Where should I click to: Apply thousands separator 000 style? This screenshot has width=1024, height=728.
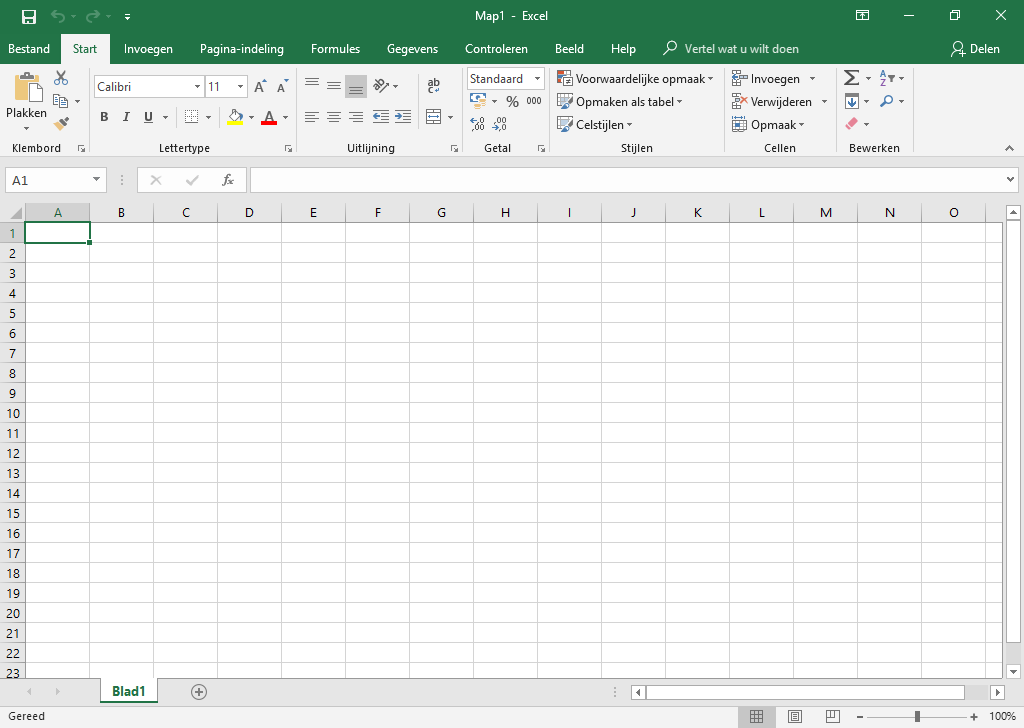(534, 101)
